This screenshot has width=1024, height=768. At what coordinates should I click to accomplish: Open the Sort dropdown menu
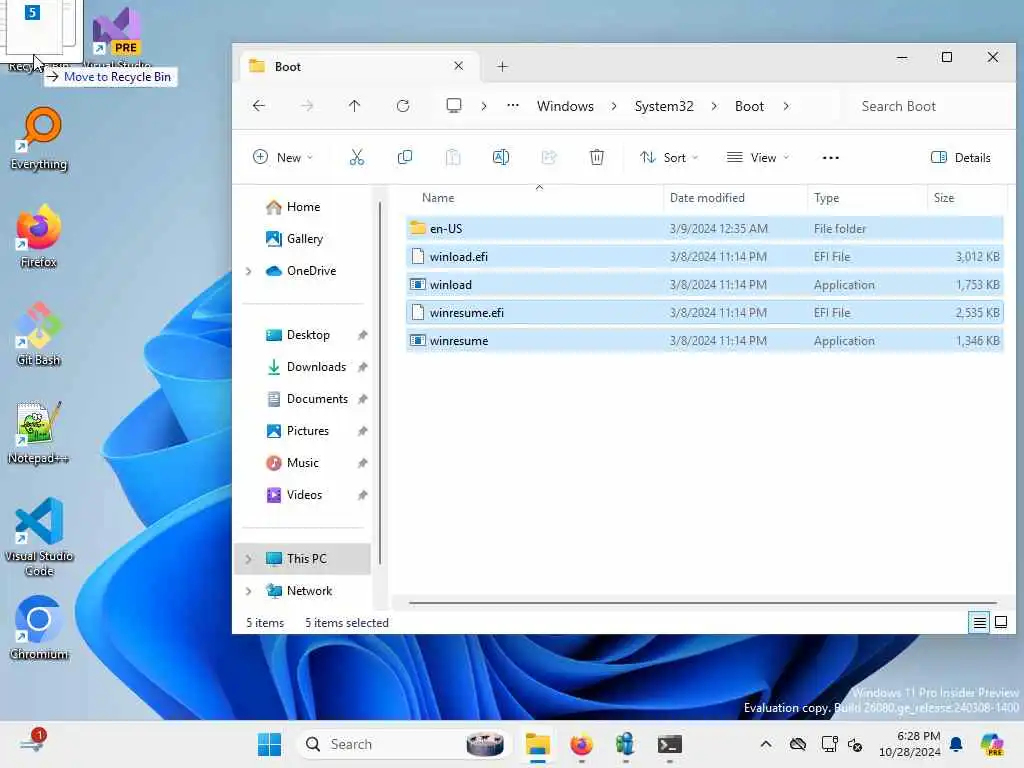coord(669,157)
